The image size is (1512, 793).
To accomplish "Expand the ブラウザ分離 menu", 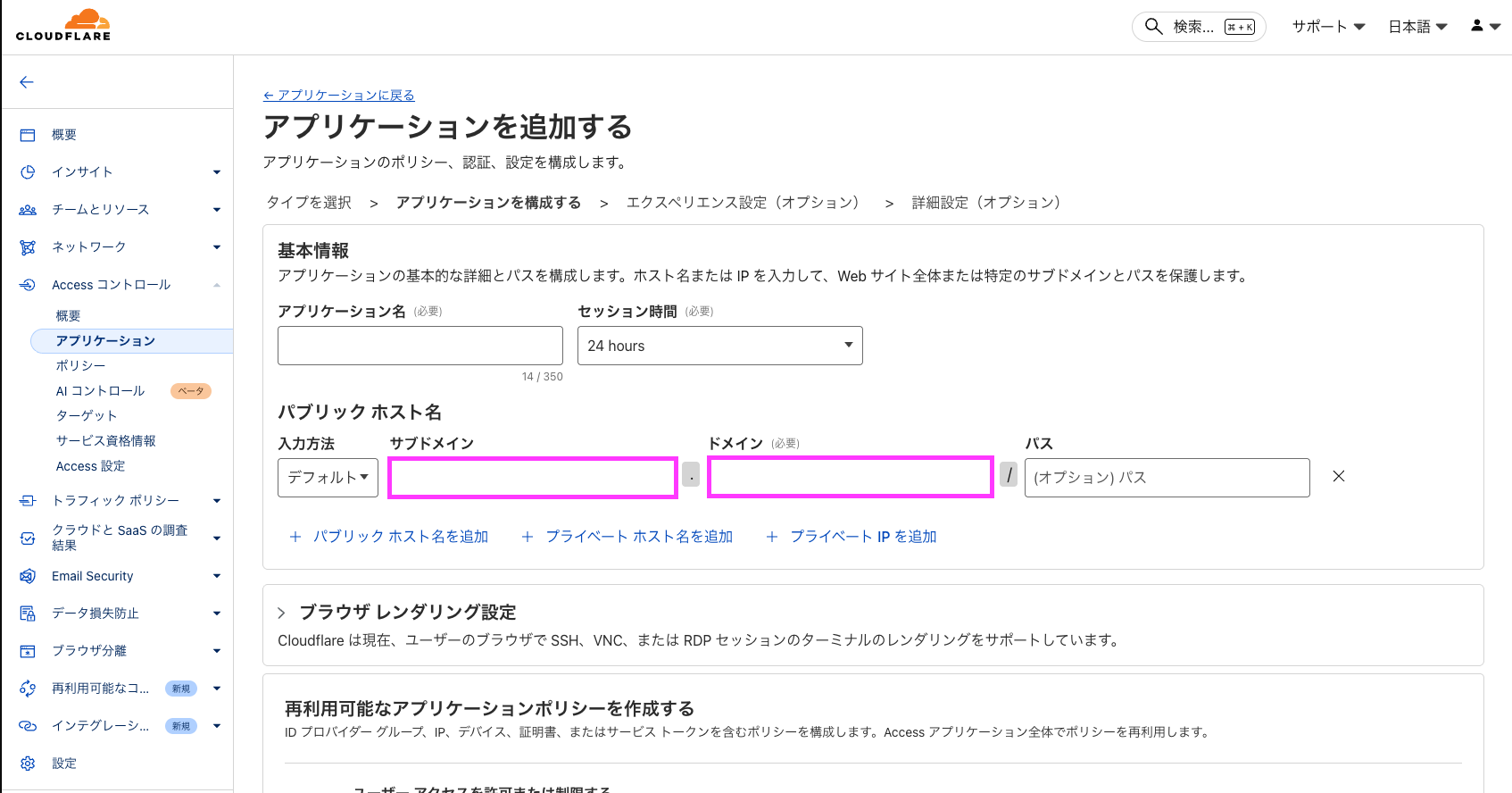I will tap(217, 651).
